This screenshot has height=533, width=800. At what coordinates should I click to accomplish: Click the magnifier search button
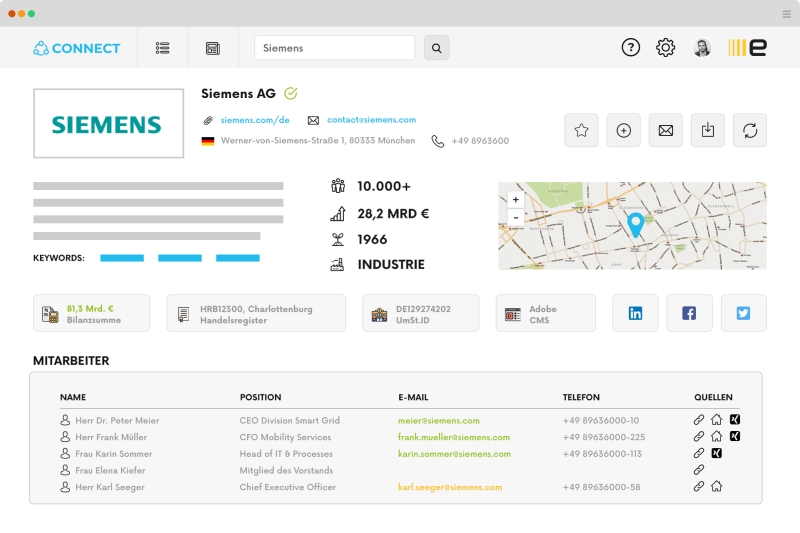pos(436,48)
